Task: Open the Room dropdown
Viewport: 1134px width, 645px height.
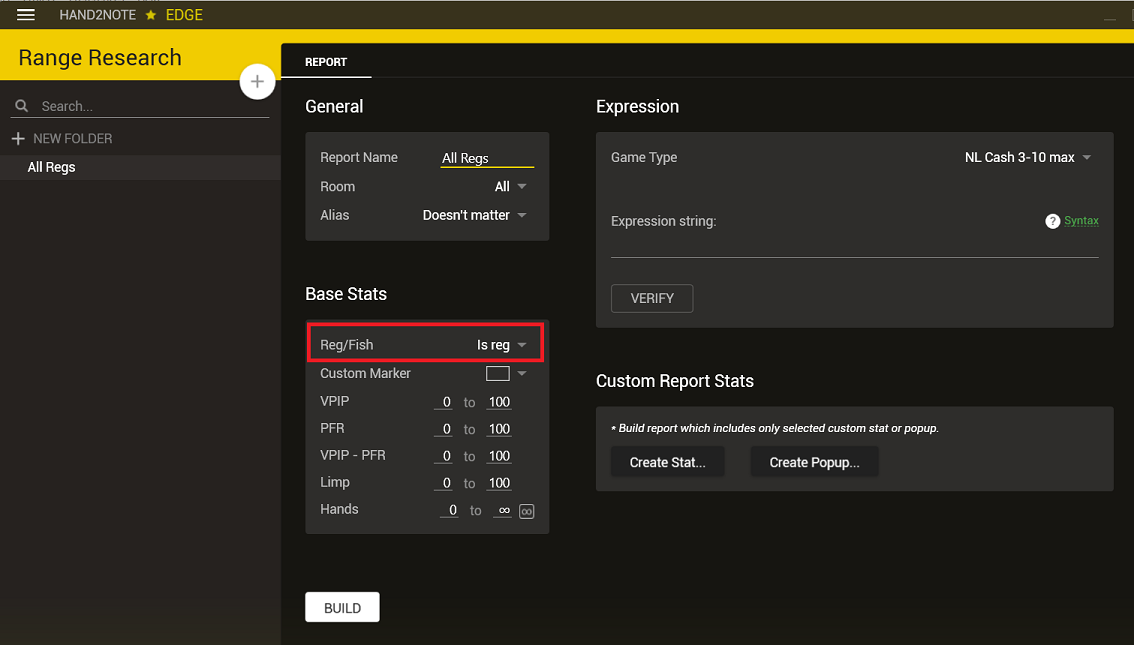Action: pos(511,187)
